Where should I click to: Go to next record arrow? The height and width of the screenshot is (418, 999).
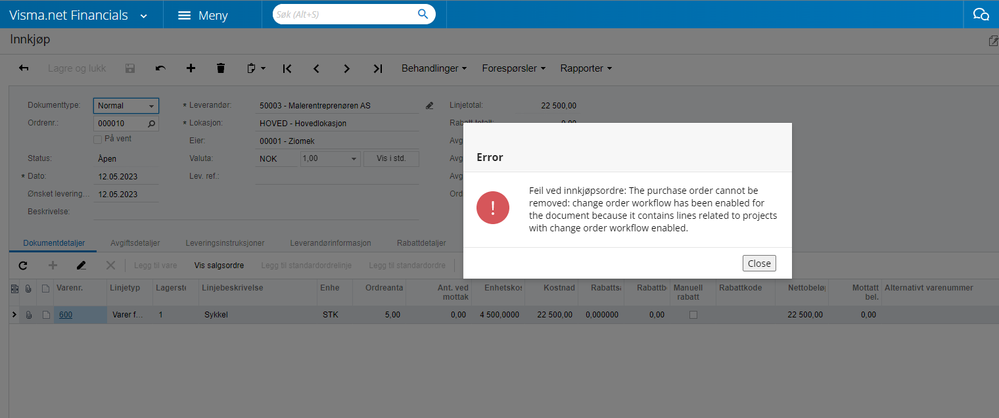click(x=347, y=68)
